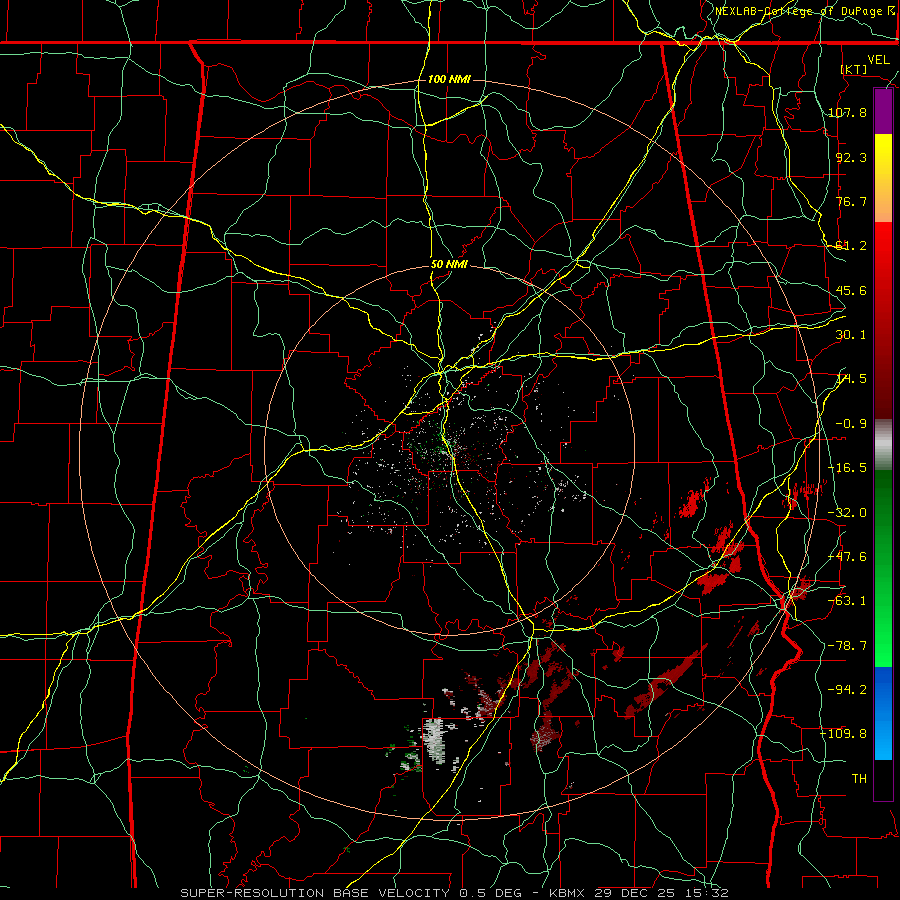Click the [KT] units label
Viewport: 900px width, 900px height.
(x=854, y=69)
